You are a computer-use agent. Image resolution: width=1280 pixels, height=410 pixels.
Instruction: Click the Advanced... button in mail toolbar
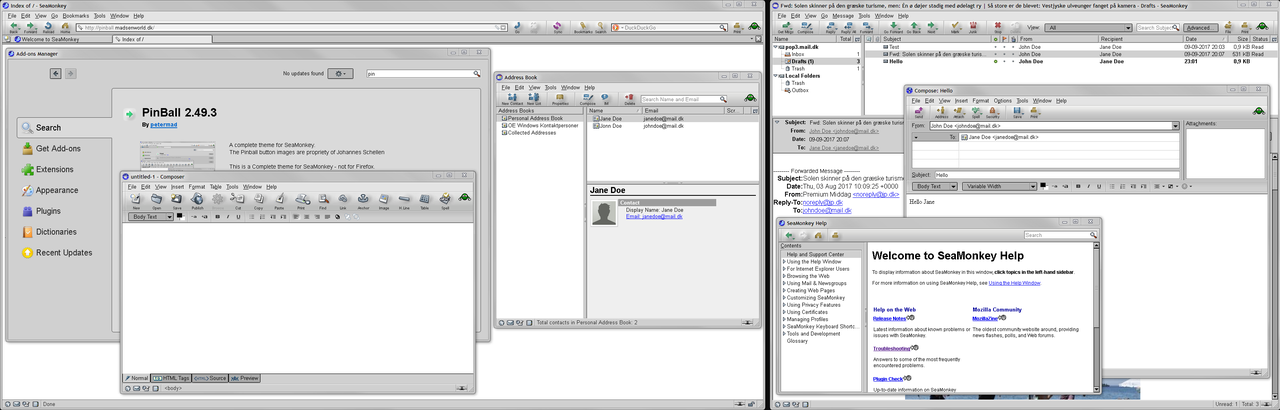[x=1201, y=28]
